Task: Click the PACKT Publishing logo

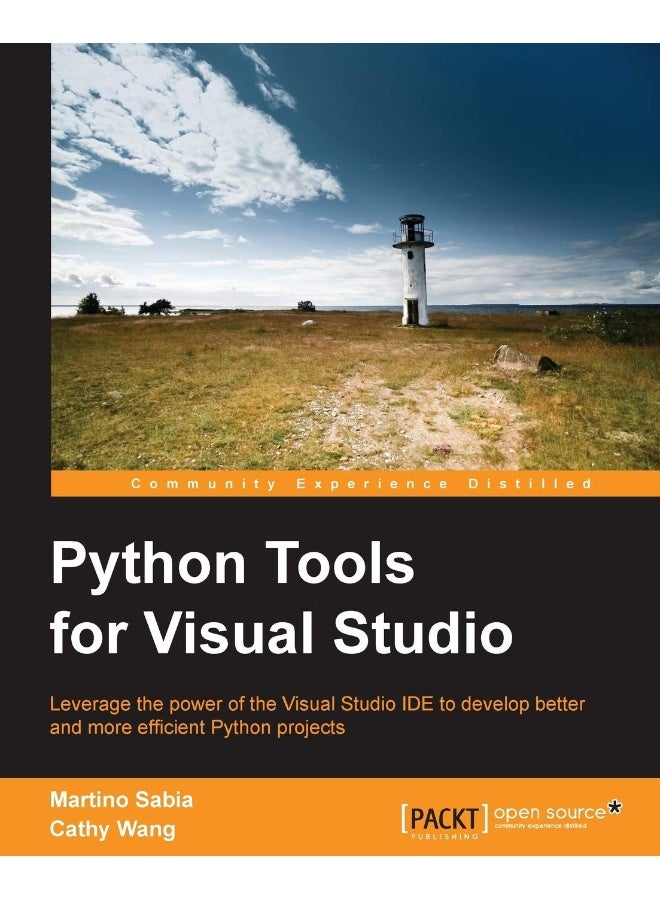Action: point(445,821)
